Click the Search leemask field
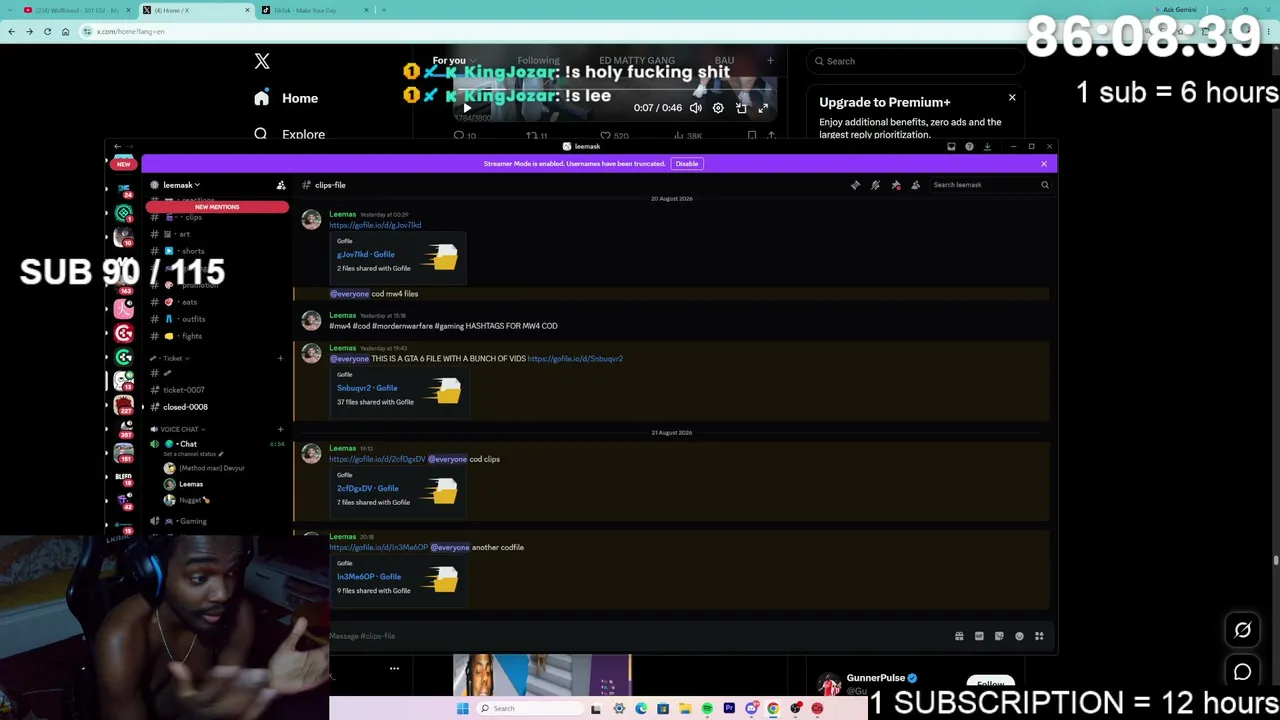The height and width of the screenshot is (720, 1280). [x=989, y=185]
